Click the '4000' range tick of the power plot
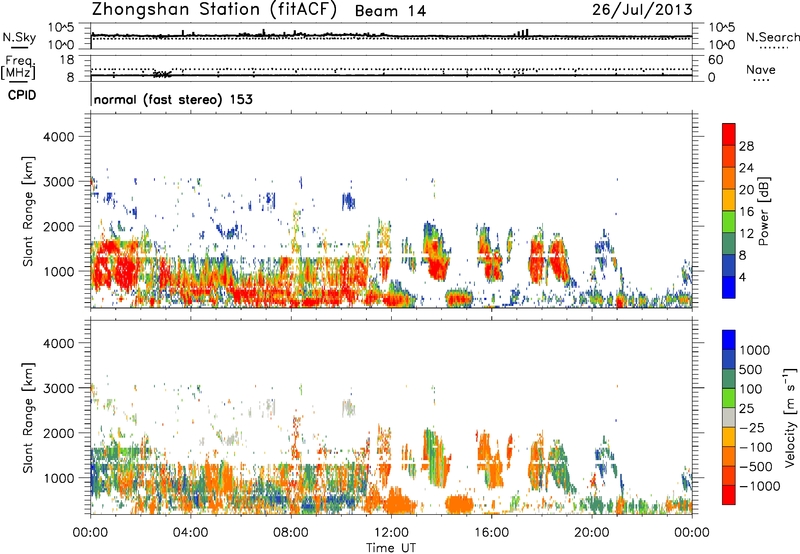 (59, 137)
